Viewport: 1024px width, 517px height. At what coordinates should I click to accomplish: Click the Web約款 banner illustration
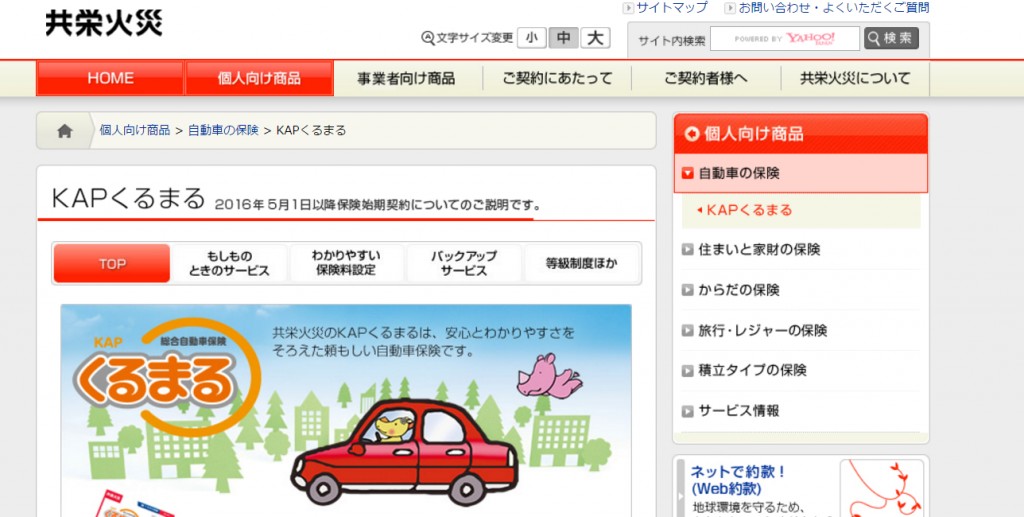tap(882, 488)
